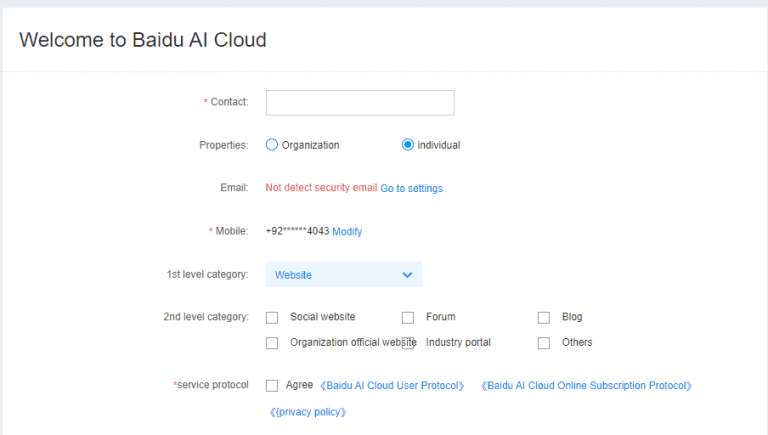Check the Social website checkbox
Viewport: 768px width, 435px height.
coord(272,317)
